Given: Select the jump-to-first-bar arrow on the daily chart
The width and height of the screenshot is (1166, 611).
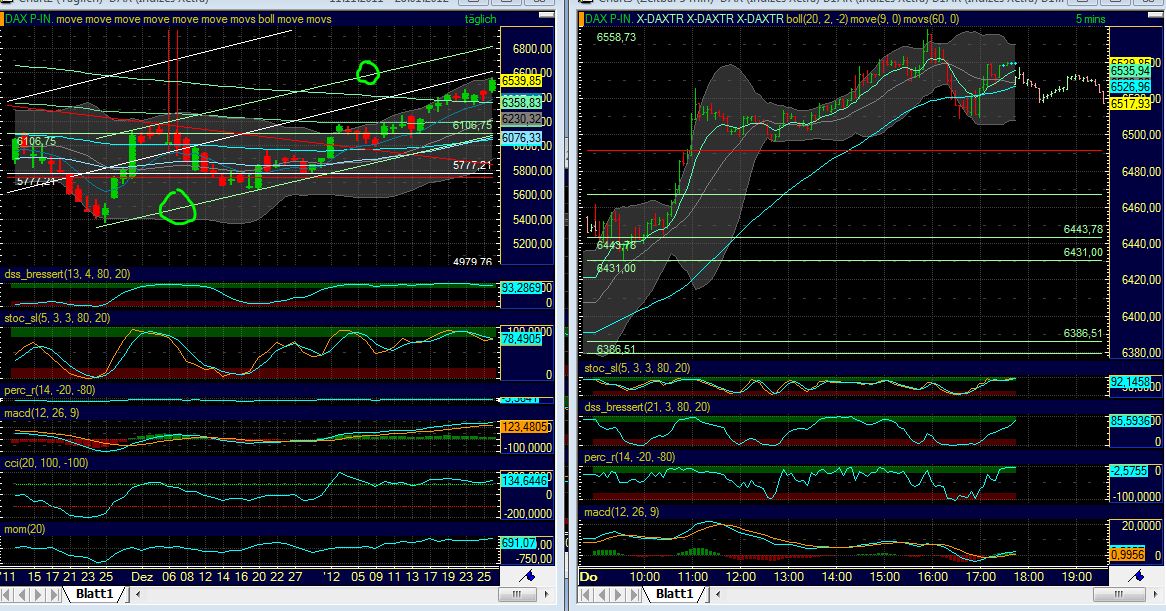Looking at the screenshot, I should tap(6, 595).
